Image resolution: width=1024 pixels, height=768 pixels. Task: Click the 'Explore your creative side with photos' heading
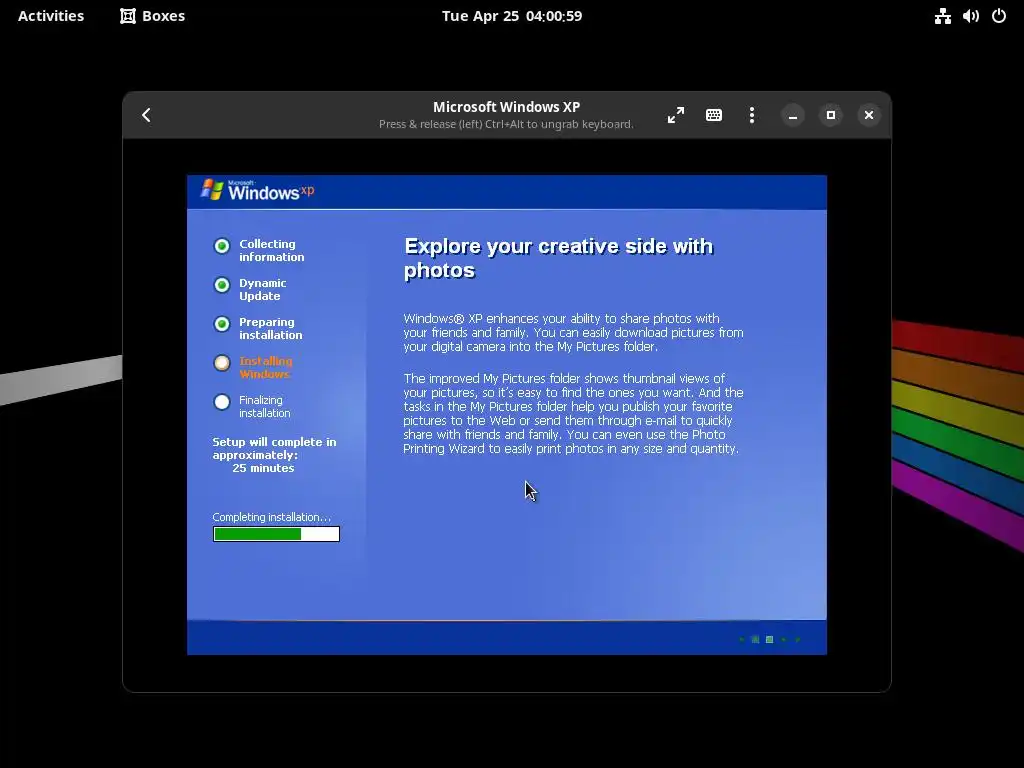point(558,258)
